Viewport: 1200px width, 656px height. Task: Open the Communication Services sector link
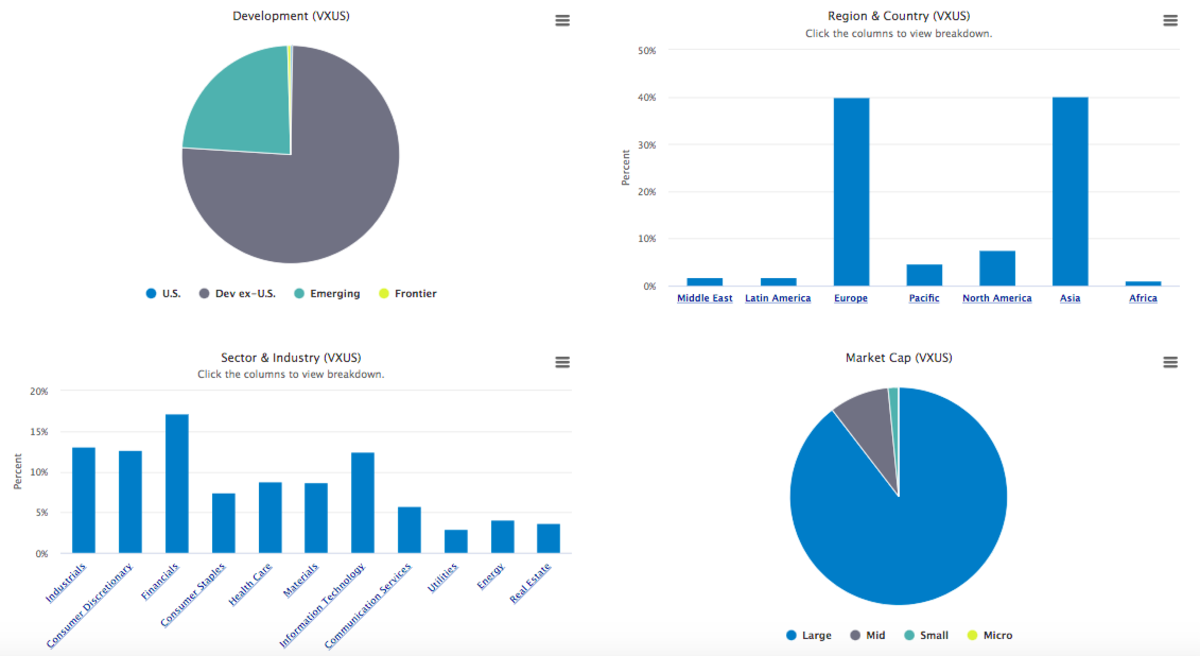pyautogui.click(x=369, y=606)
